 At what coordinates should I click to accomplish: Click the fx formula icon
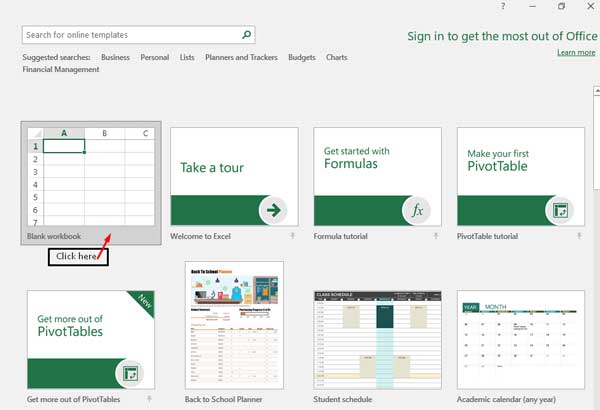[x=417, y=210]
